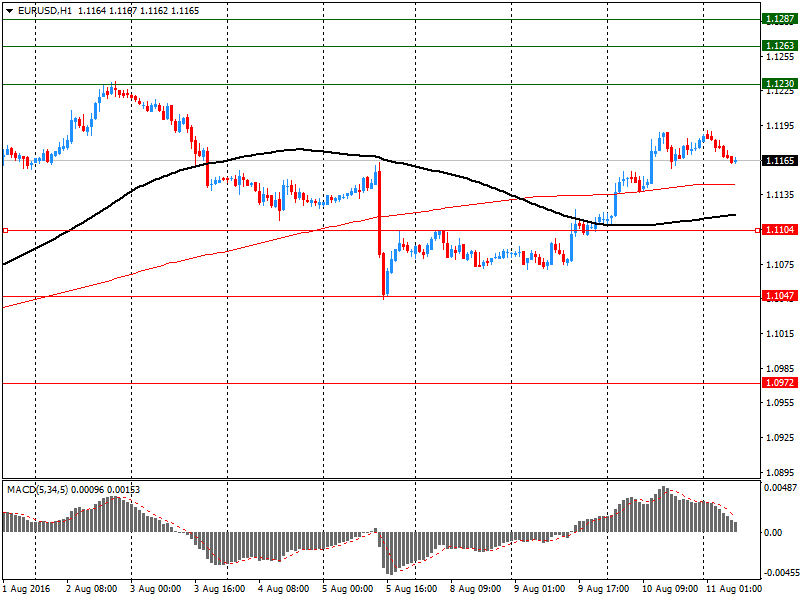Select the green 1.1230 resistance level label
The width and height of the screenshot is (800, 600).
tap(780, 84)
